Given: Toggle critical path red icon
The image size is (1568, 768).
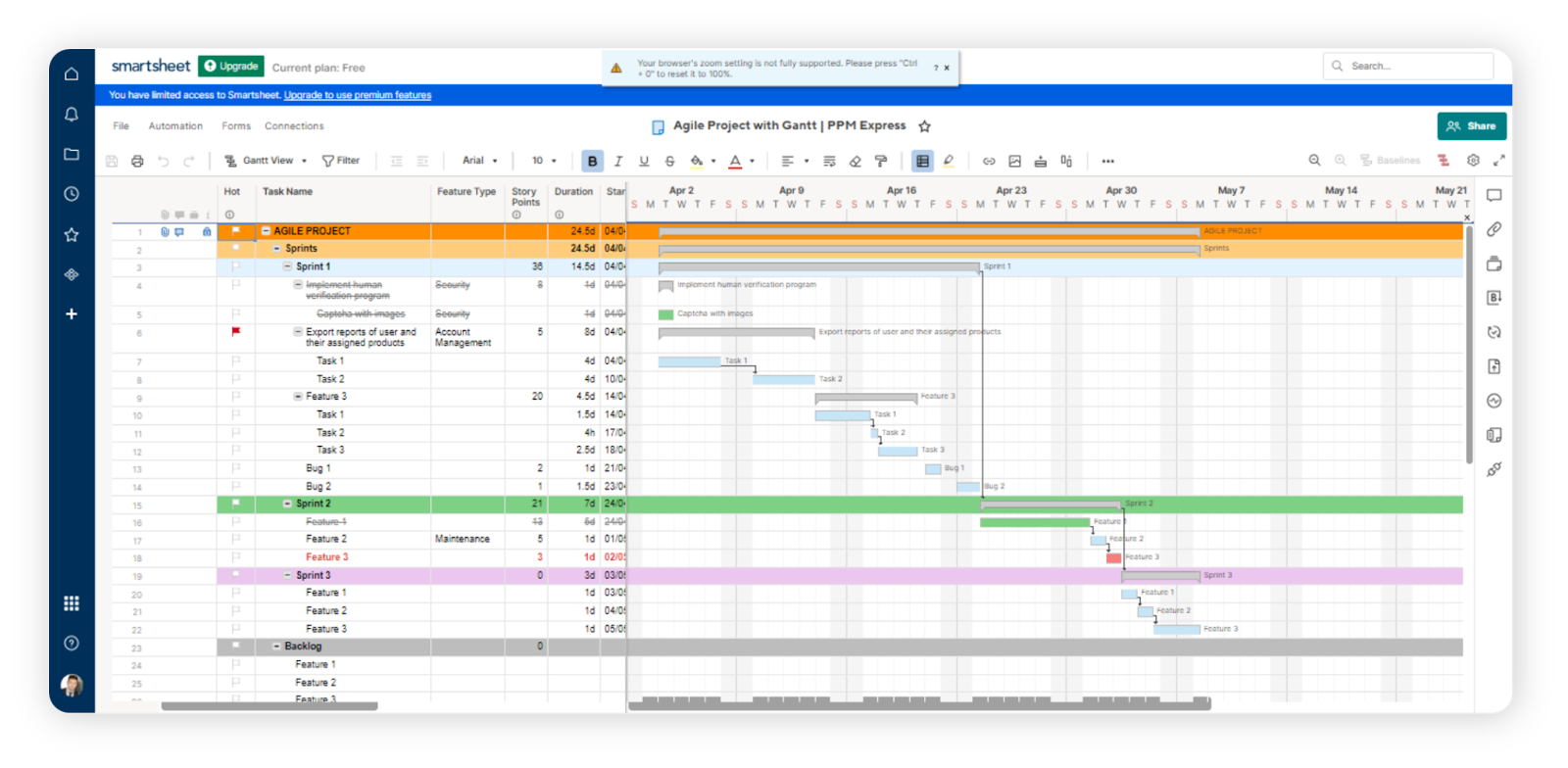Looking at the screenshot, I should tap(1444, 160).
